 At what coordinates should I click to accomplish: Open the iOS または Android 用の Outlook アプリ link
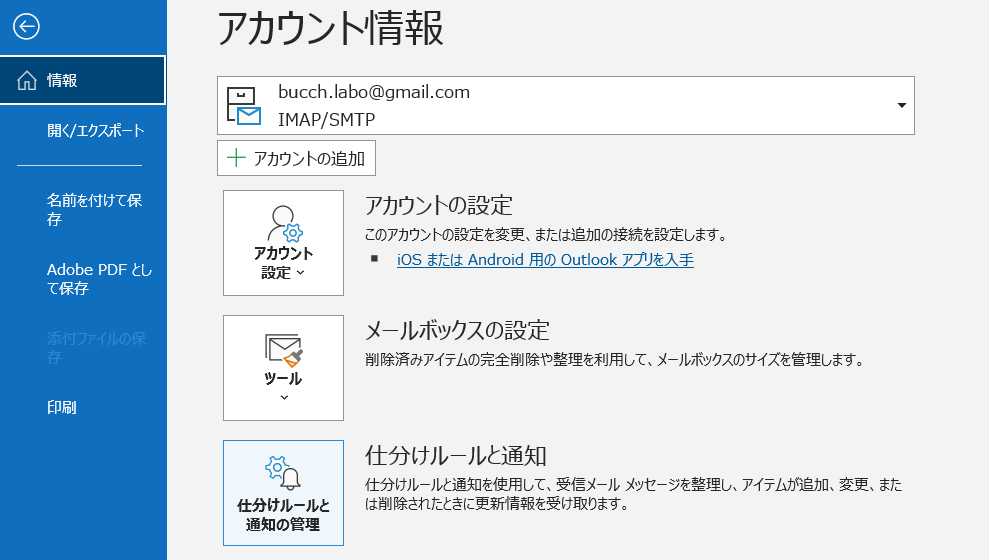point(545,260)
